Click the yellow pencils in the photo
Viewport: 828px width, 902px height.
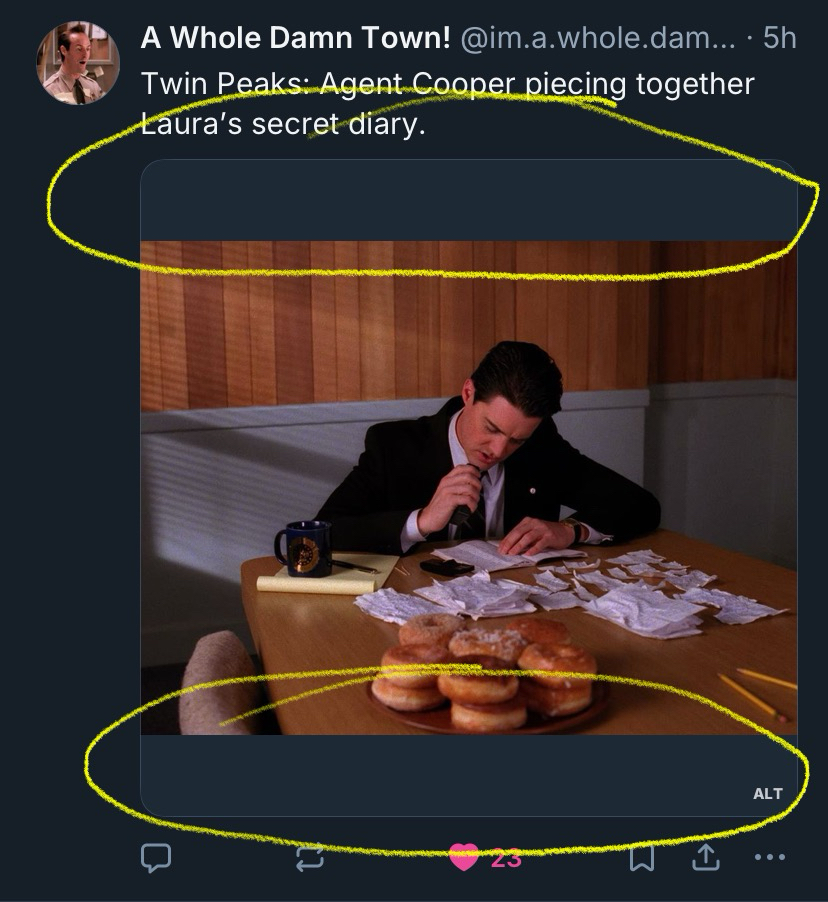coord(760,689)
